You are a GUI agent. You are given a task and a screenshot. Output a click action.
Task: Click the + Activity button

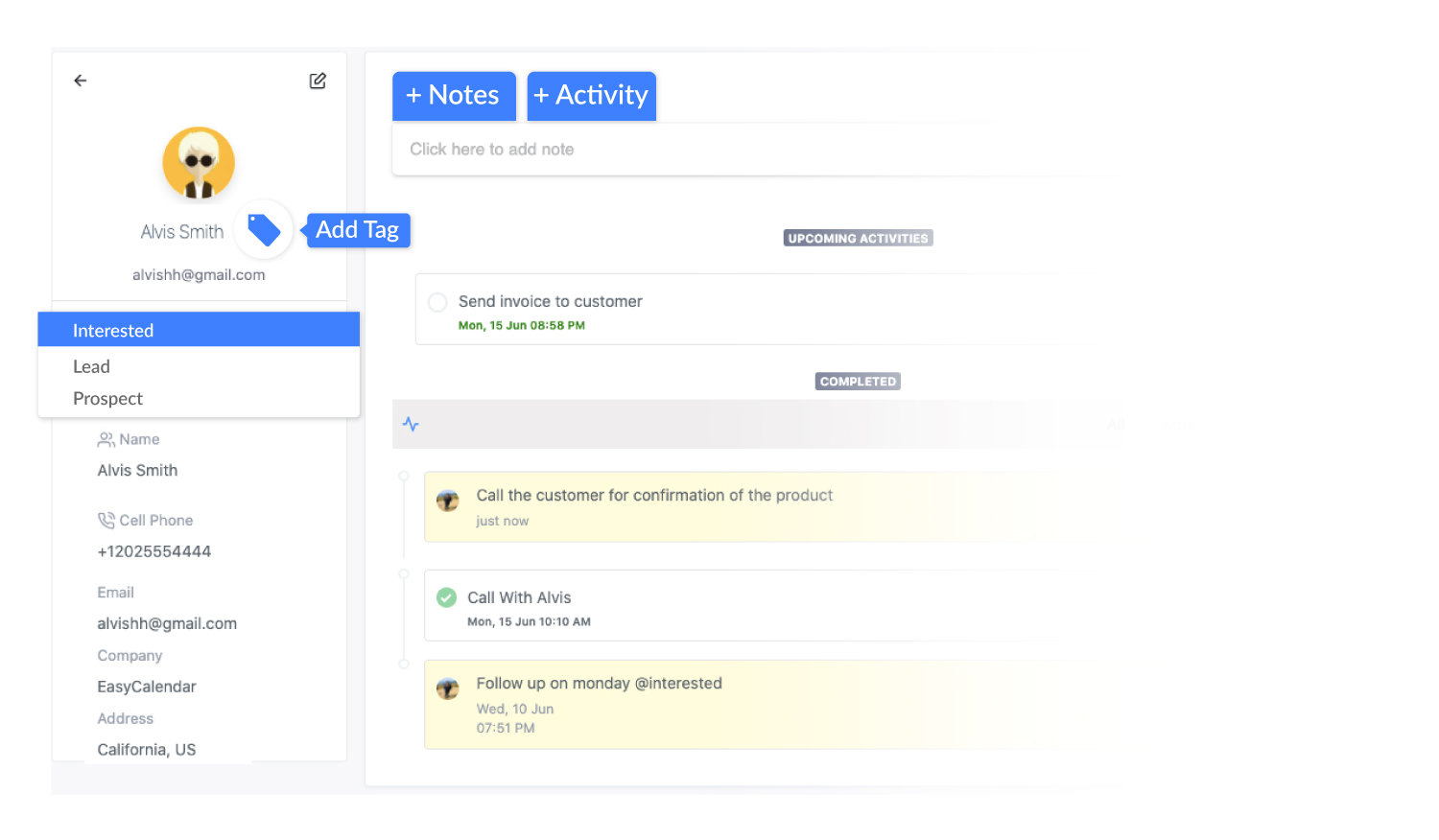(591, 96)
